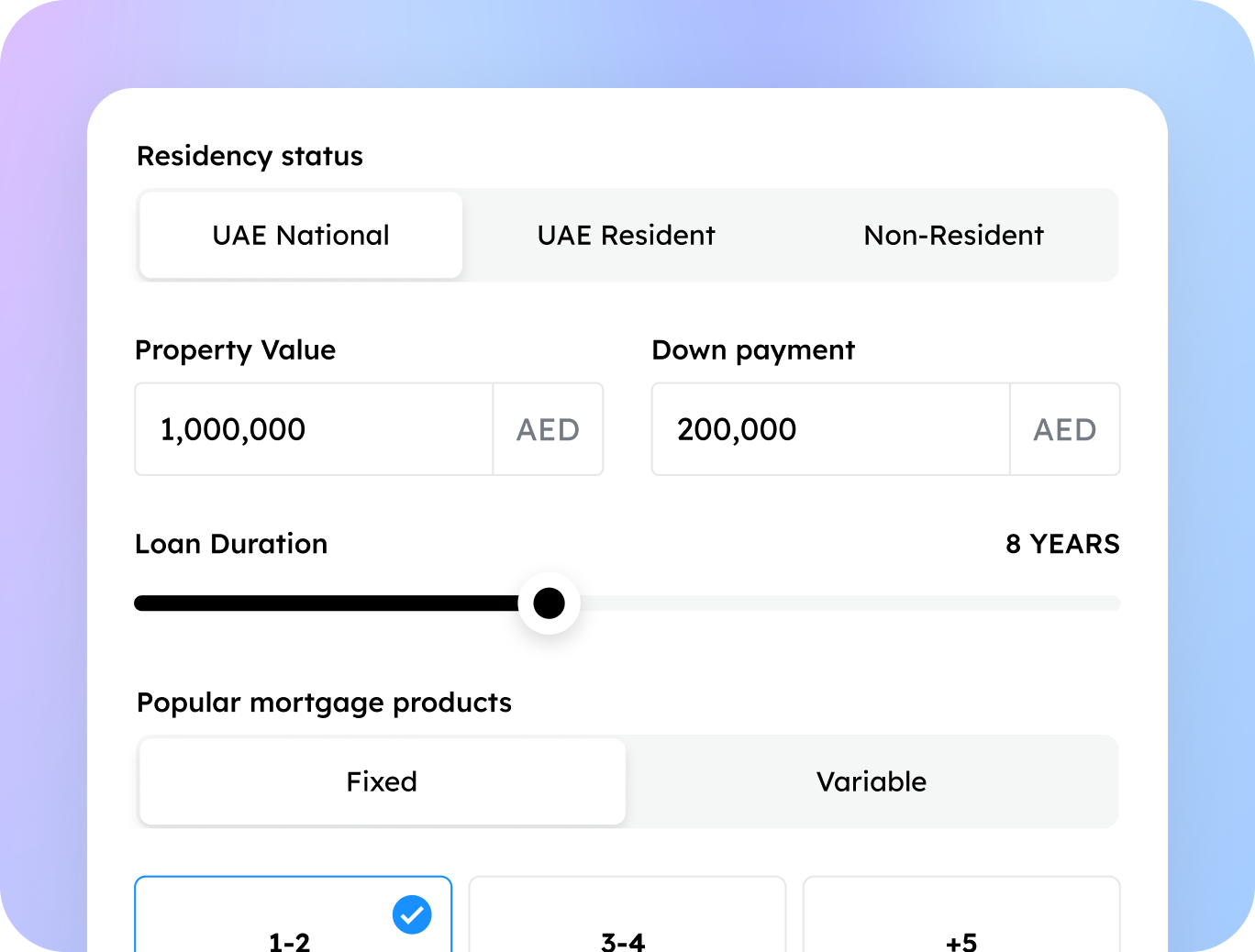
Task: Click the AED label beside Down payment
Action: coord(1064,429)
